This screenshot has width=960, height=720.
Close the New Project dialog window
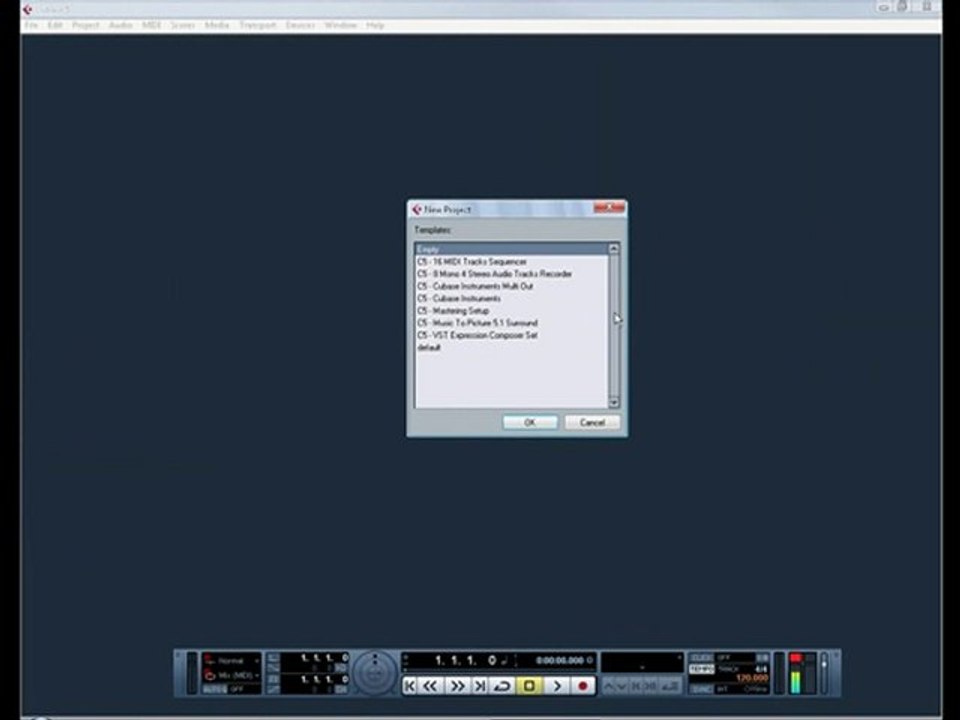pos(609,208)
